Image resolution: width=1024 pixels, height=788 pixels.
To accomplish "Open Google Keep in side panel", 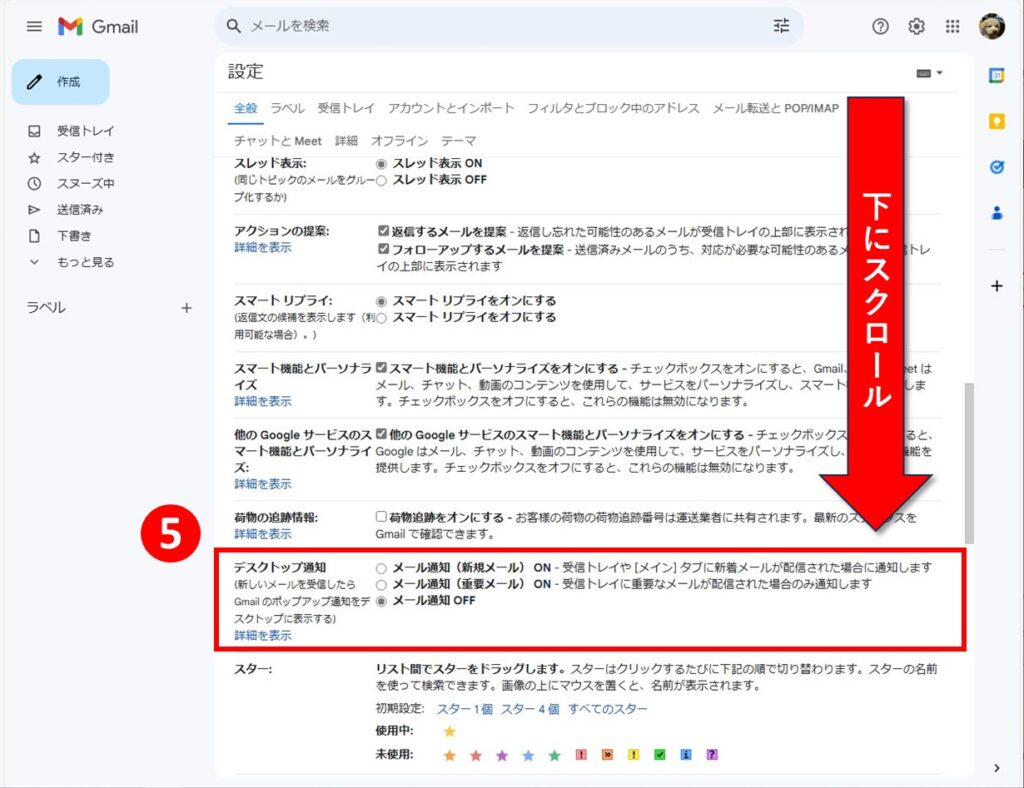I will (x=996, y=121).
